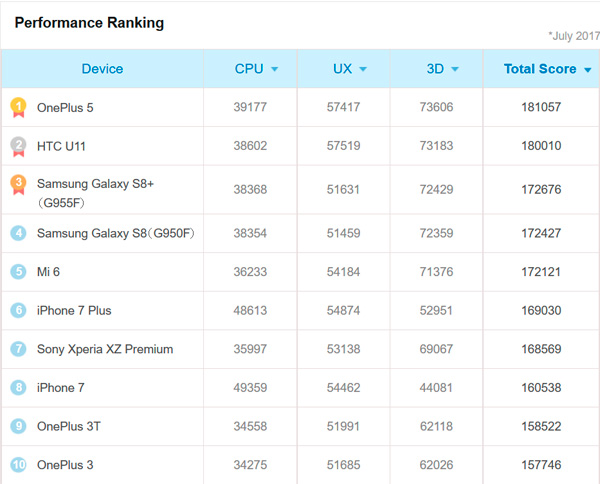Click the rank 6 circle badge

(18, 311)
